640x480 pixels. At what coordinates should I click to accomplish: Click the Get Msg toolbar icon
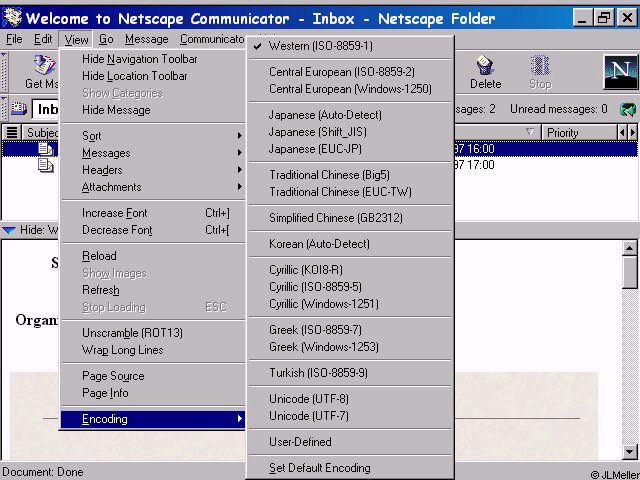coord(44,64)
